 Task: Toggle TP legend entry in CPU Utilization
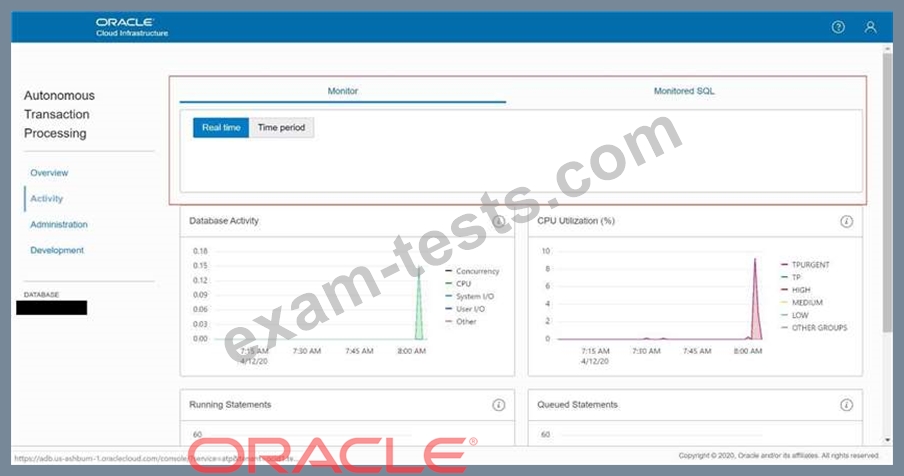click(x=790, y=277)
